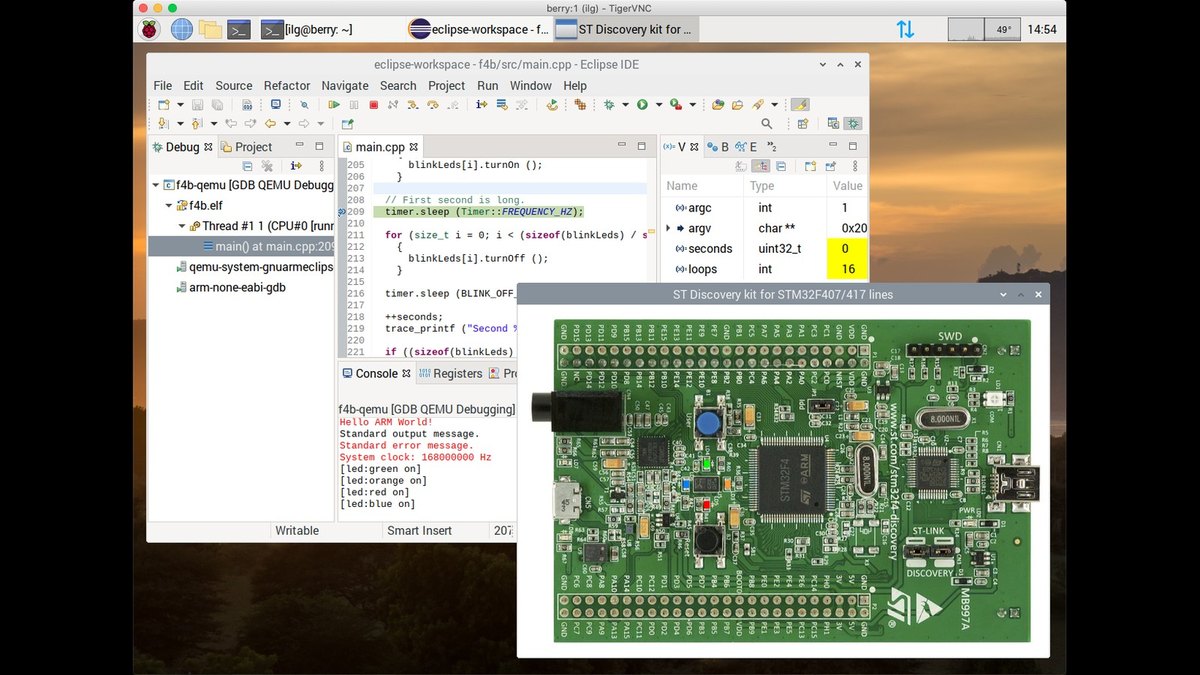The width and height of the screenshot is (1200, 675).
Task: Push the blue user button on Discovery board
Action: click(x=709, y=423)
